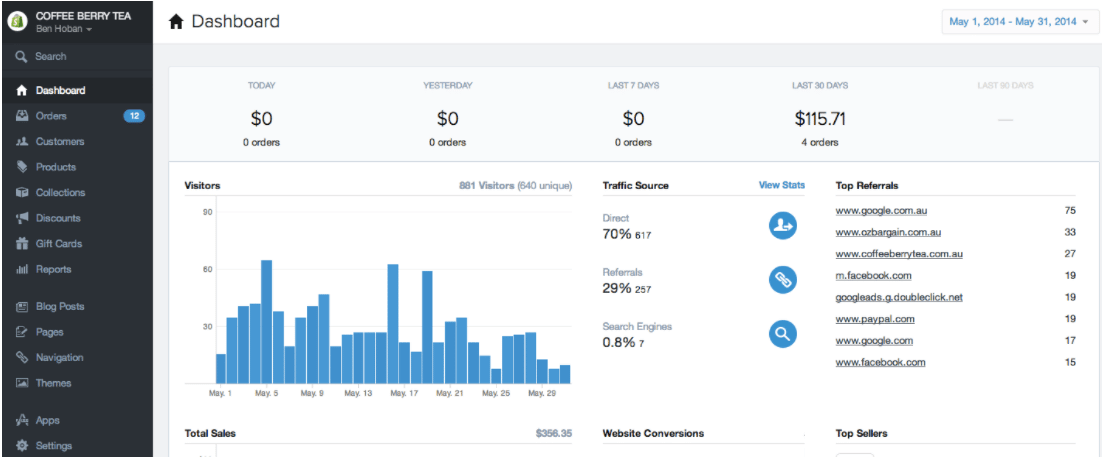
Task: Open the Themes sidebar item
Action: [53, 383]
